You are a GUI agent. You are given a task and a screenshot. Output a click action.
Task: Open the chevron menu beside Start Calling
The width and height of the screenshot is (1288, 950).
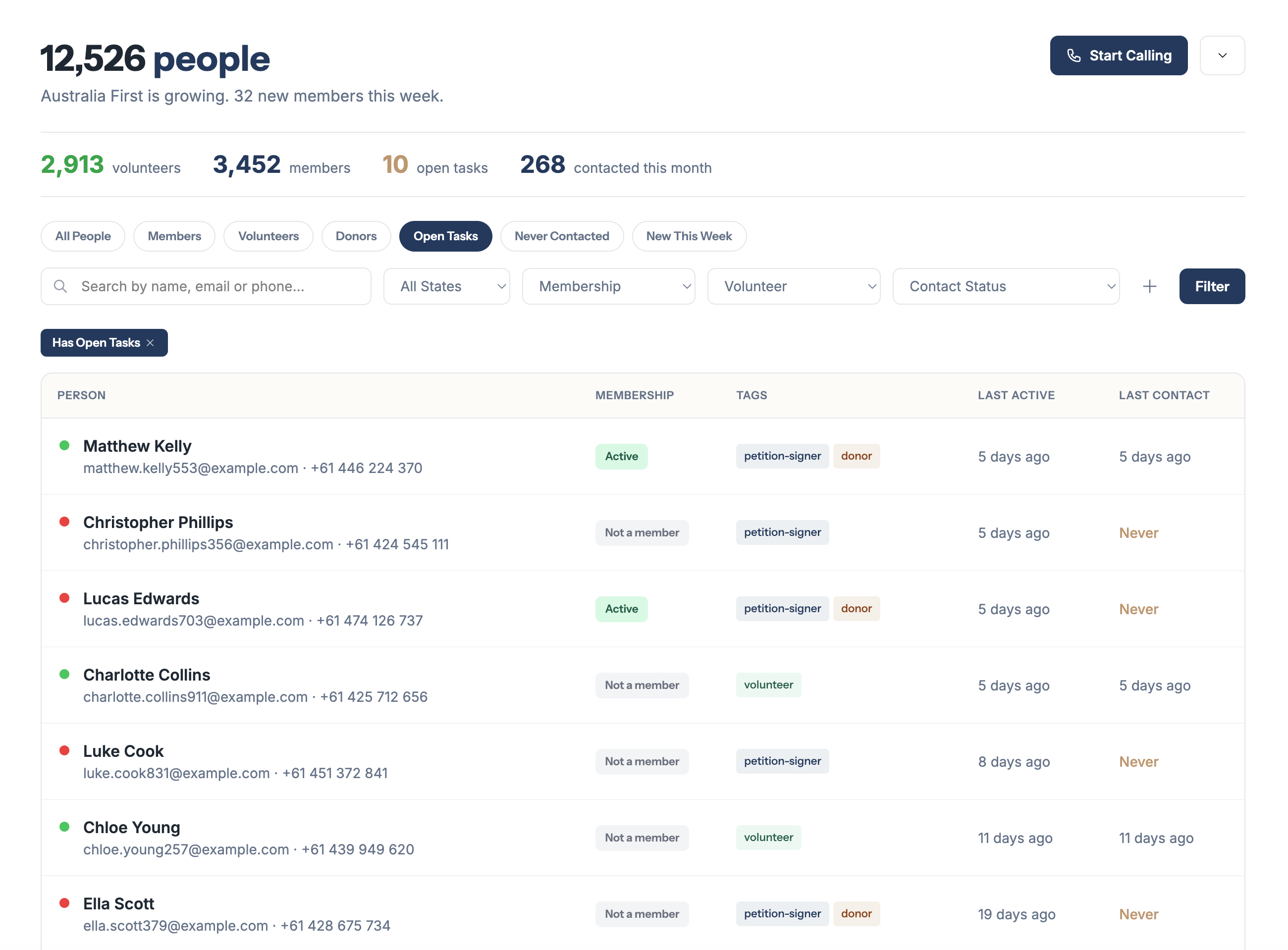(1223, 55)
